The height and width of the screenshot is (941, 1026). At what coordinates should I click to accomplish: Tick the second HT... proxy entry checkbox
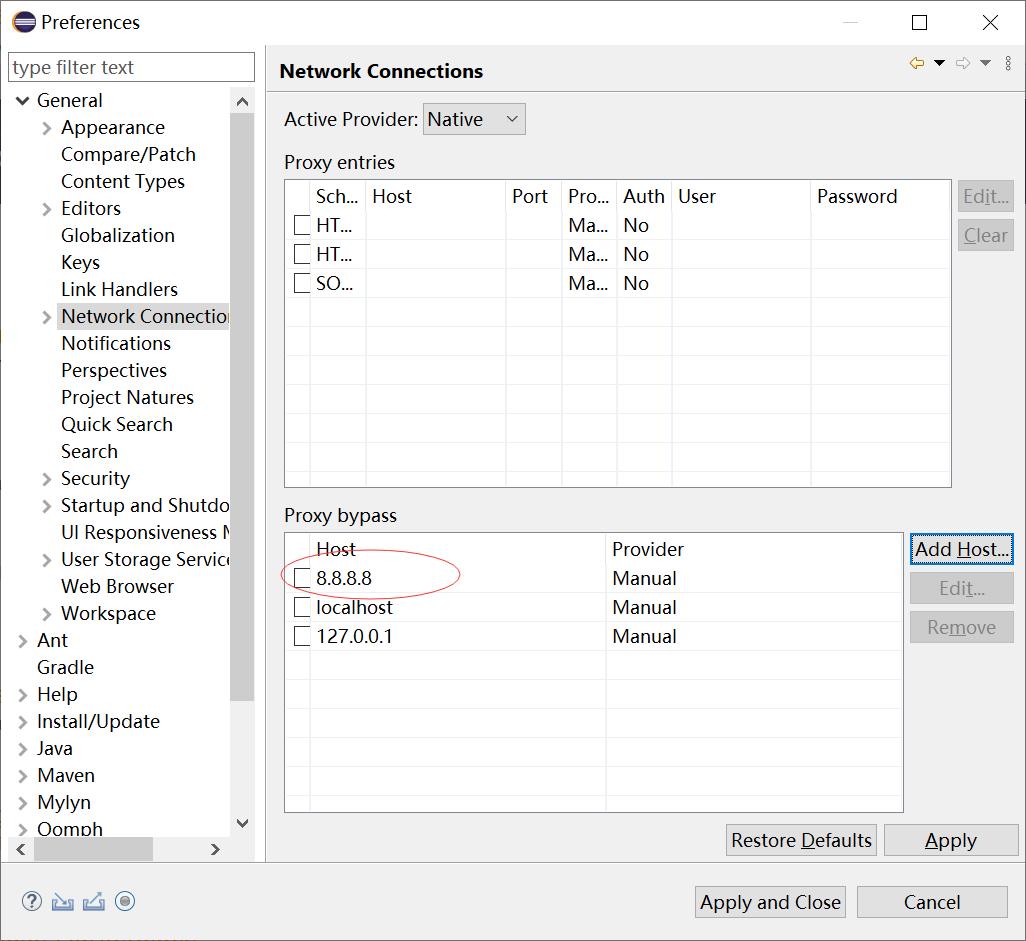pyautogui.click(x=302, y=254)
